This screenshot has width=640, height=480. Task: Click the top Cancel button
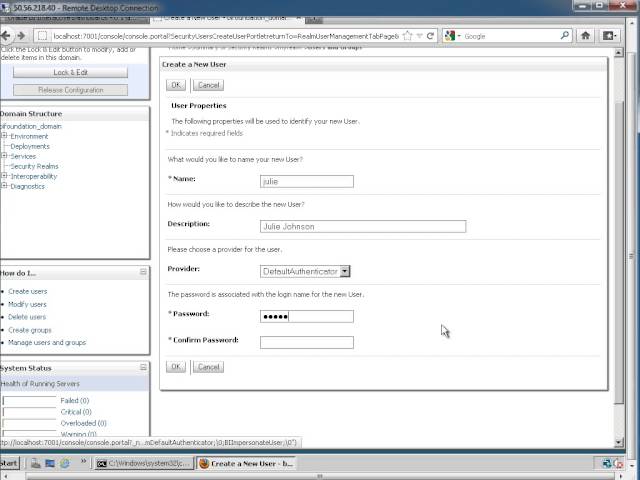tap(209, 85)
